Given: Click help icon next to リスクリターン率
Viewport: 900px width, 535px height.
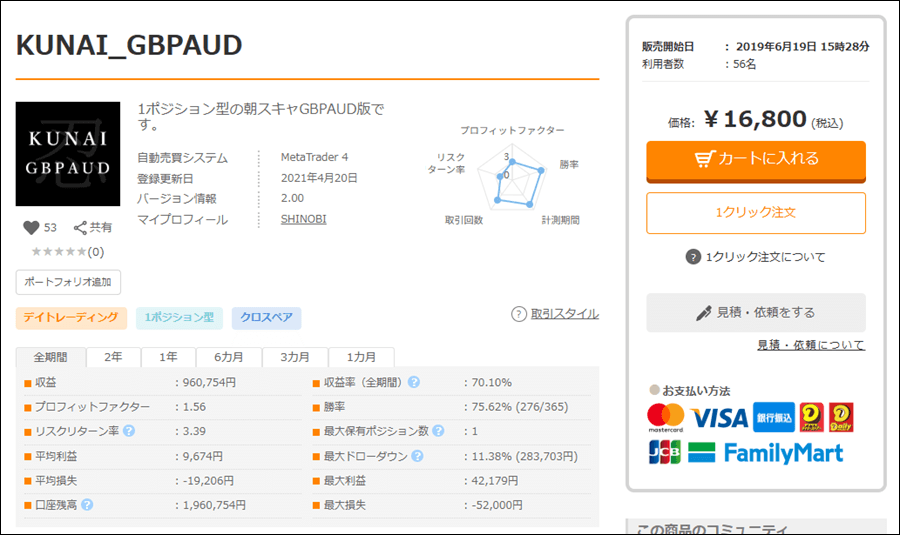Looking at the screenshot, I should 129,432.
